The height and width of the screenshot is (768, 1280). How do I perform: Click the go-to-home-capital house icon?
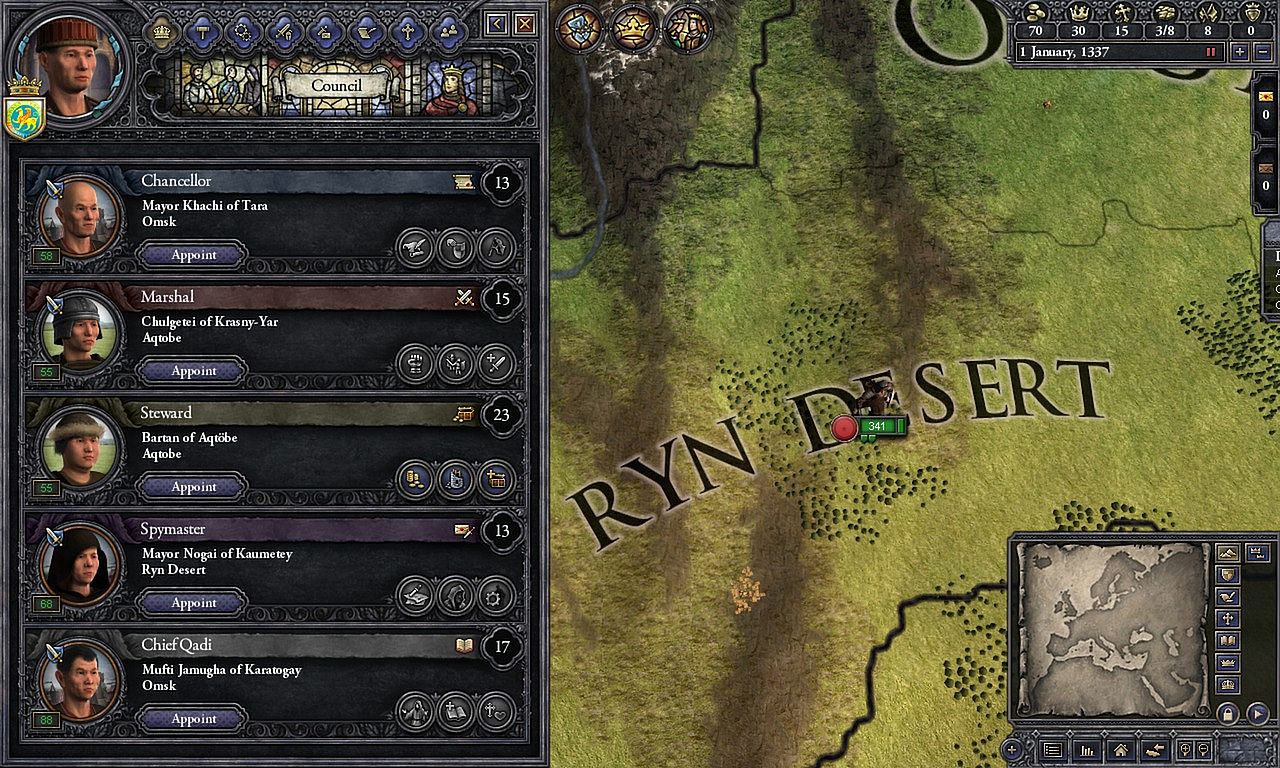[x=1120, y=749]
